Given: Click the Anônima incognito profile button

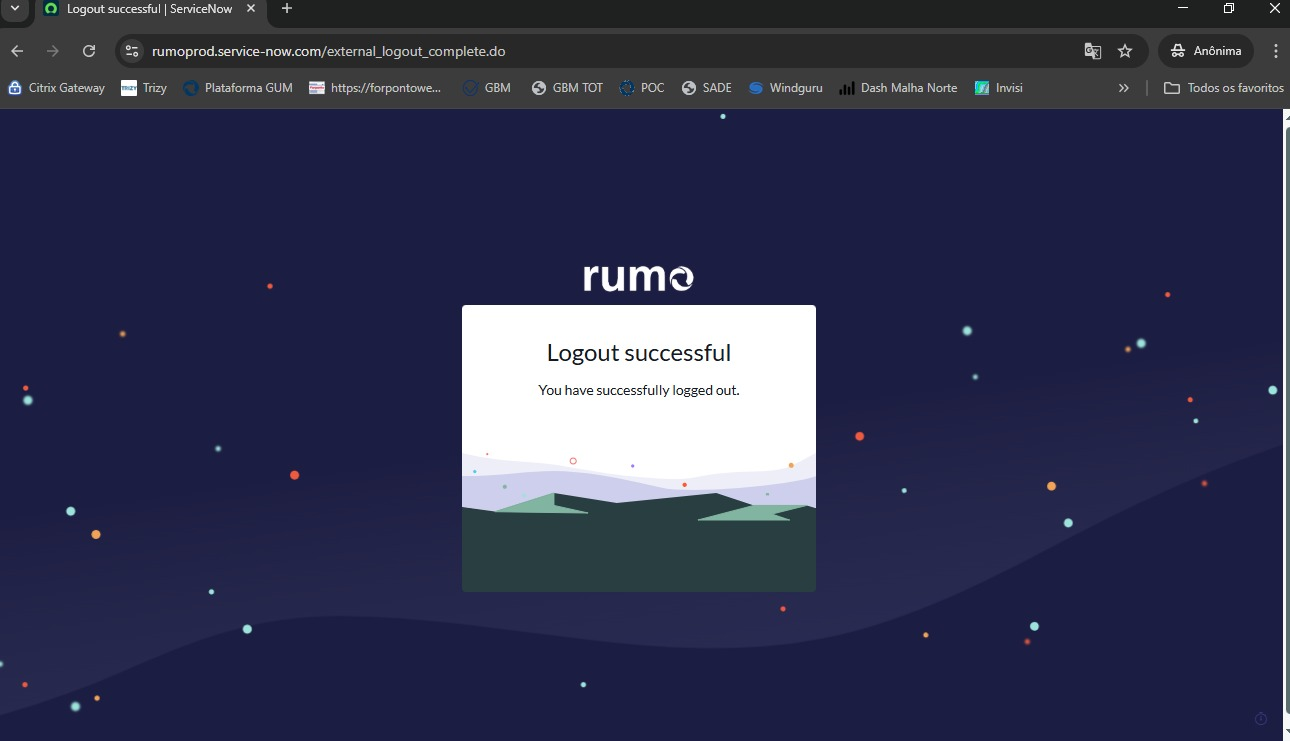Looking at the screenshot, I should coord(1206,51).
